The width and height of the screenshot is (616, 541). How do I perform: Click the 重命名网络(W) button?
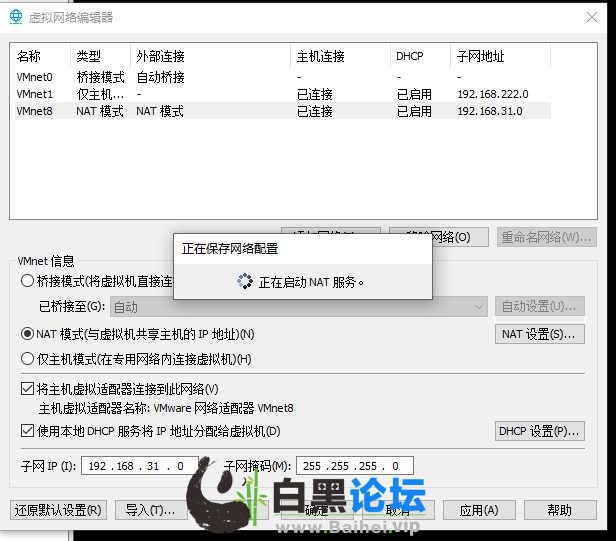[546, 237]
